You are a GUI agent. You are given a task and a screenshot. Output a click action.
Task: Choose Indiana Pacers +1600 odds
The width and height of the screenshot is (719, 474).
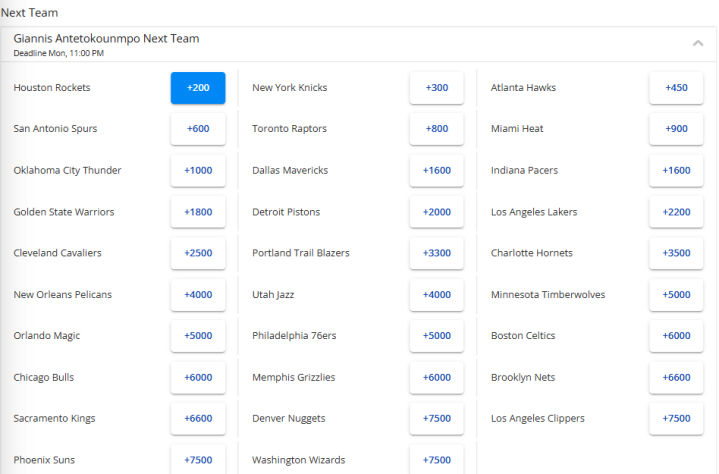(x=676, y=171)
